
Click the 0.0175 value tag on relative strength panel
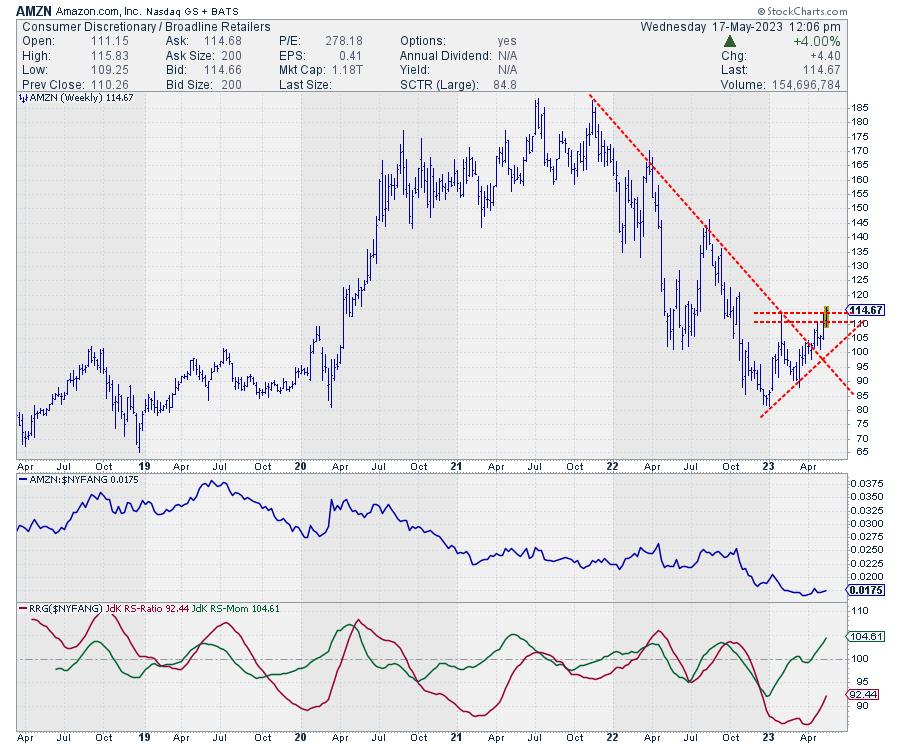coord(864,590)
